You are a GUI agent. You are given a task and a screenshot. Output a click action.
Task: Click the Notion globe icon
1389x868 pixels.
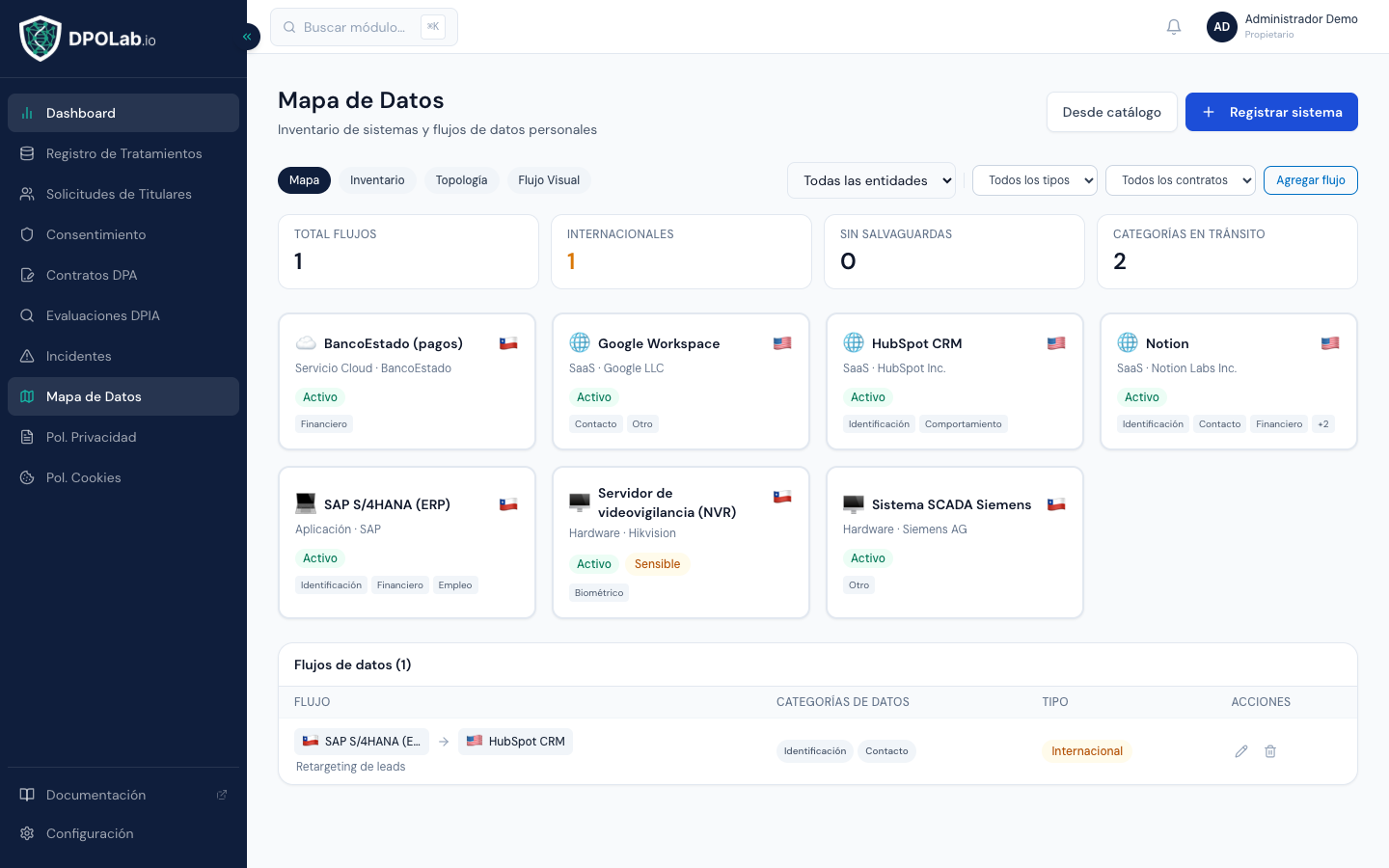point(1128,343)
